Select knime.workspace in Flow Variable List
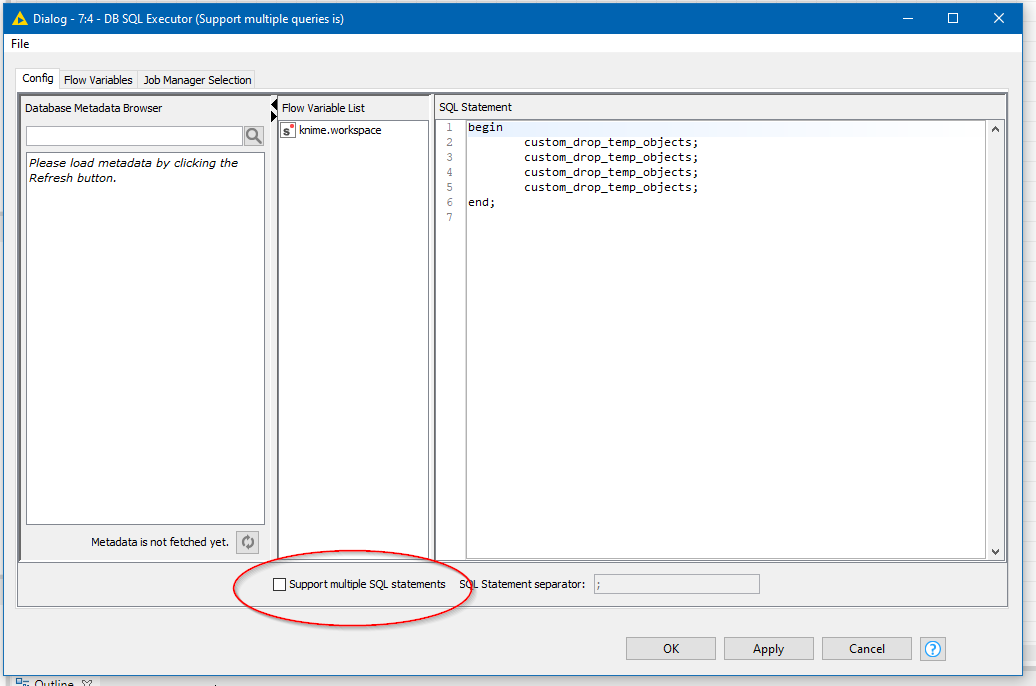This screenshot has width=1036, height=686. point(340,130)
